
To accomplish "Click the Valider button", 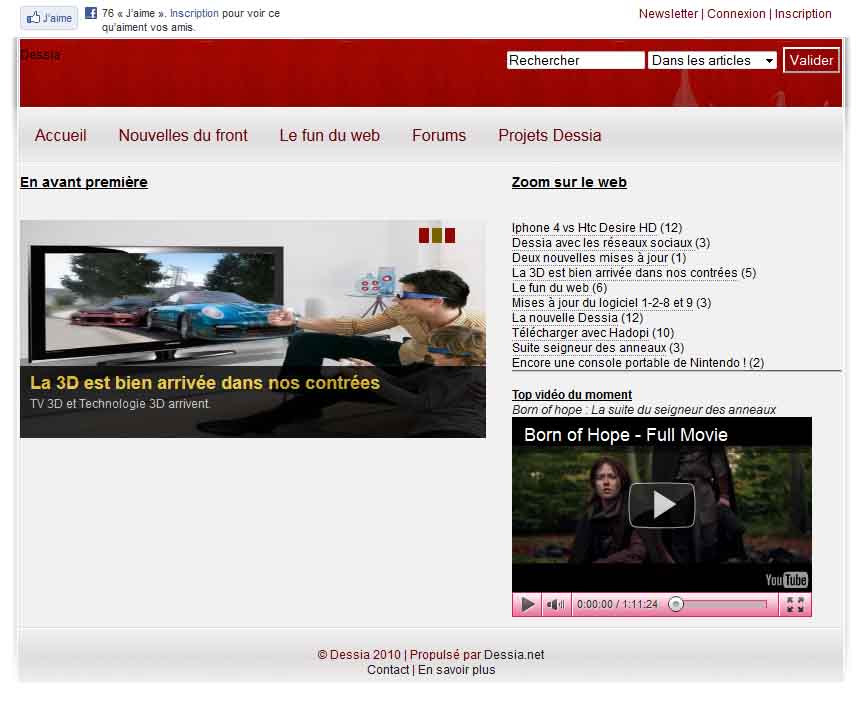I will [x=811, y=60].
